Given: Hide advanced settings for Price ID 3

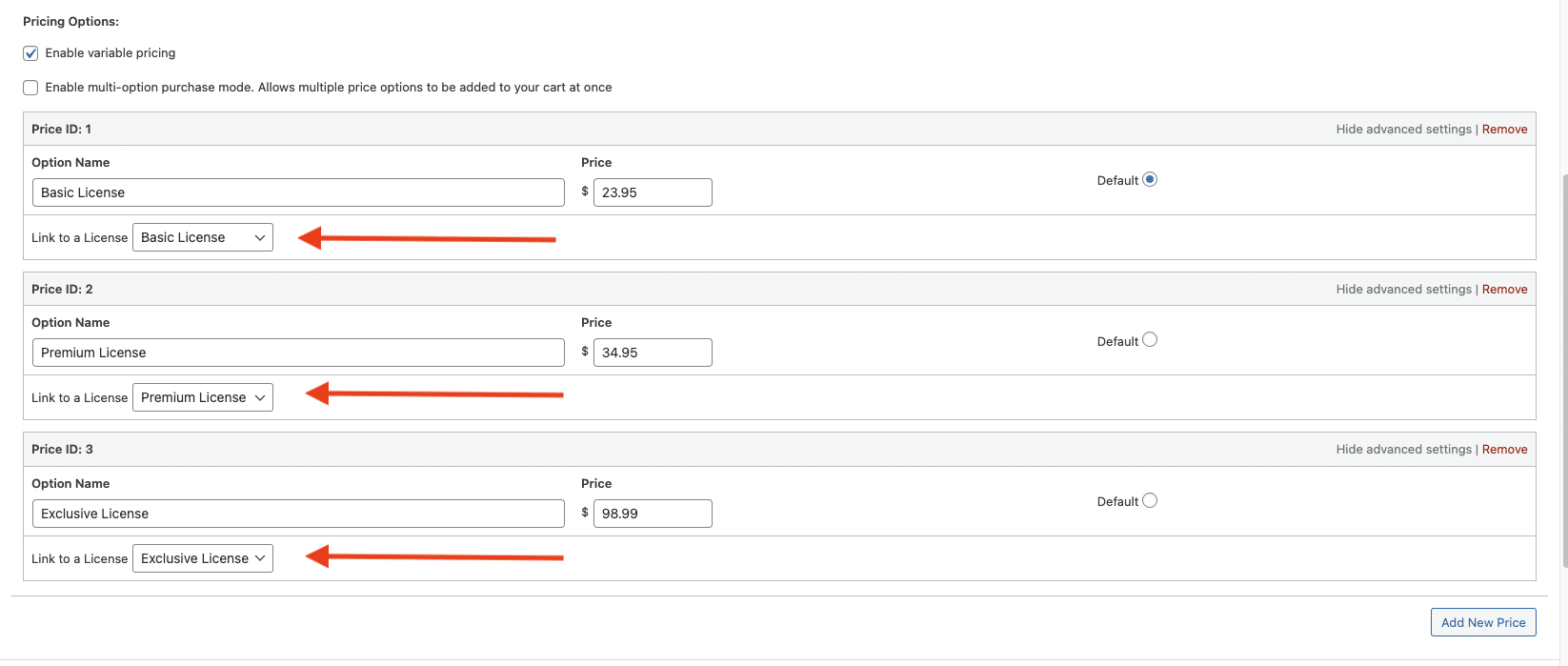Looking at the screenshot, I should (1403, 450).
